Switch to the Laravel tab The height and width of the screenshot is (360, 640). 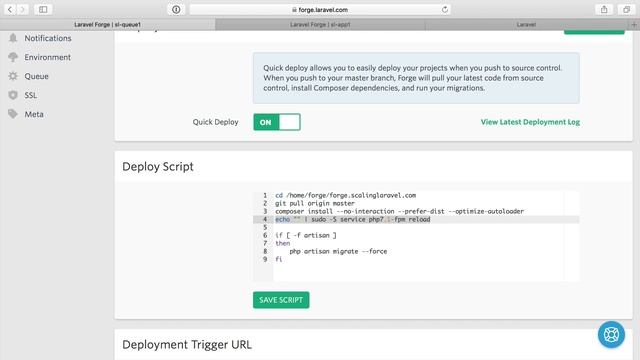click(x=526, y=24)
